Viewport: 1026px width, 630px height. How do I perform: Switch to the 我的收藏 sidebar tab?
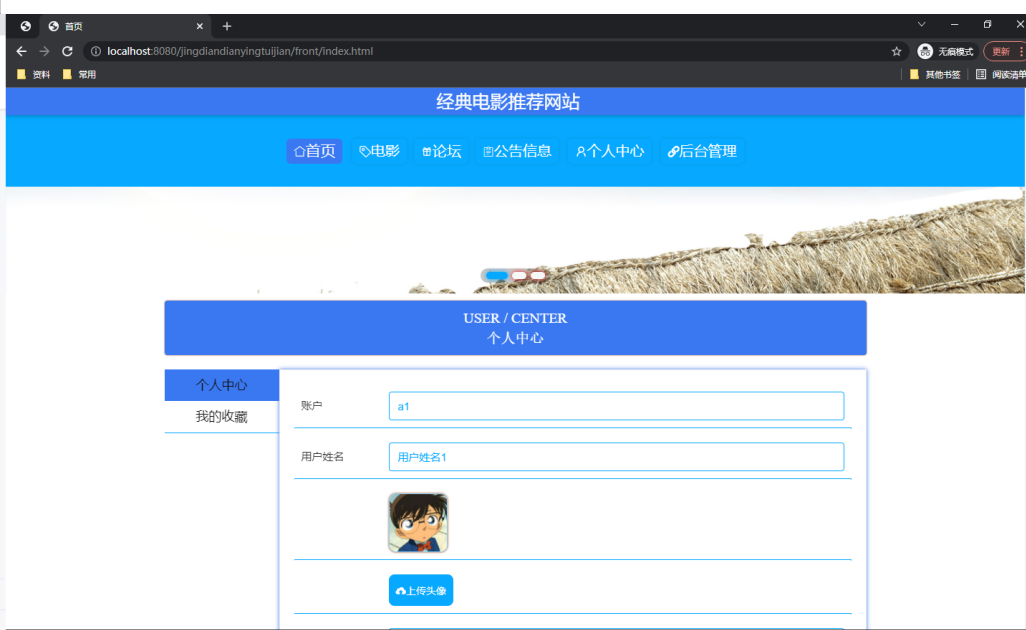point(222,417)
